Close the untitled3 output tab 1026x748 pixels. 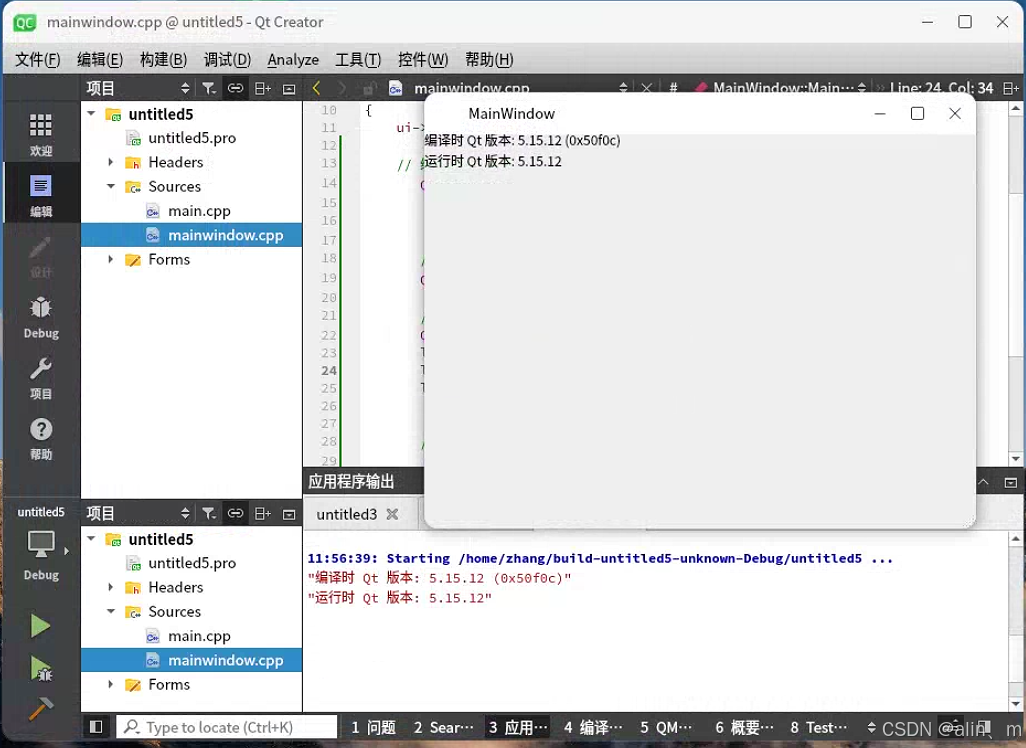pos(392,514)
